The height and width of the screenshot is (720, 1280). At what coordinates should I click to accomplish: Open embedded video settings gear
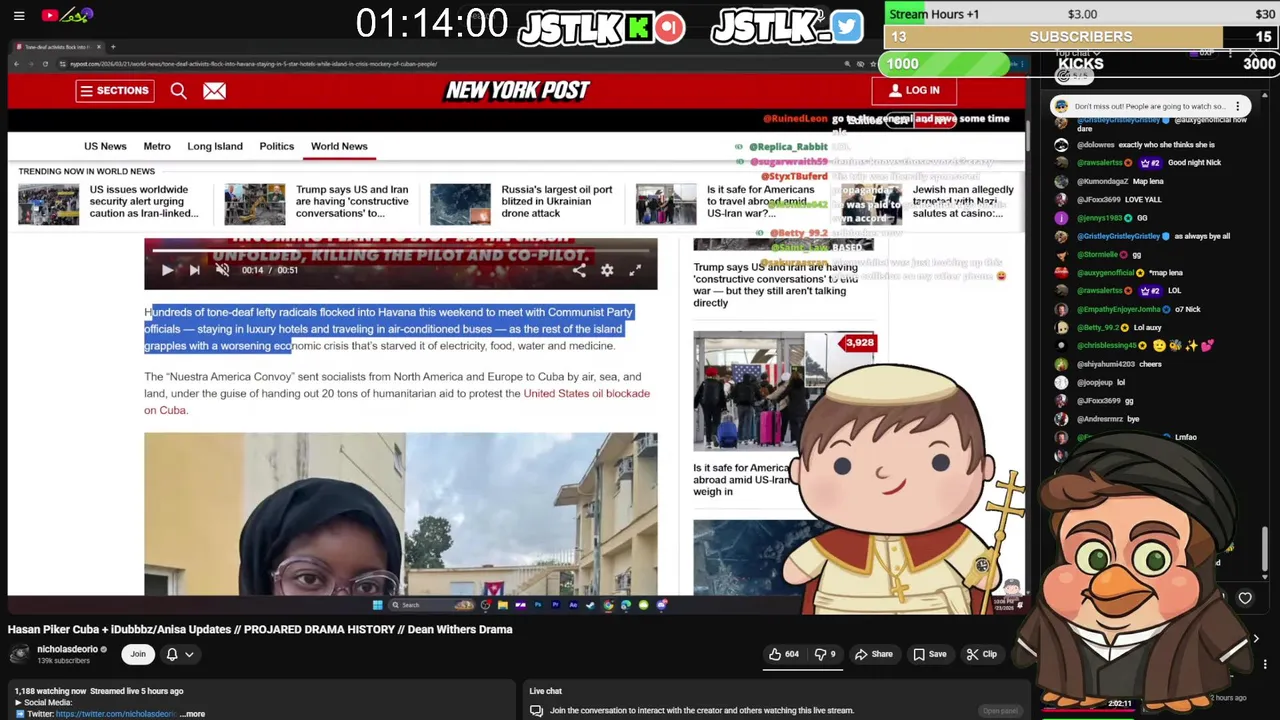(x=607, y=270)
